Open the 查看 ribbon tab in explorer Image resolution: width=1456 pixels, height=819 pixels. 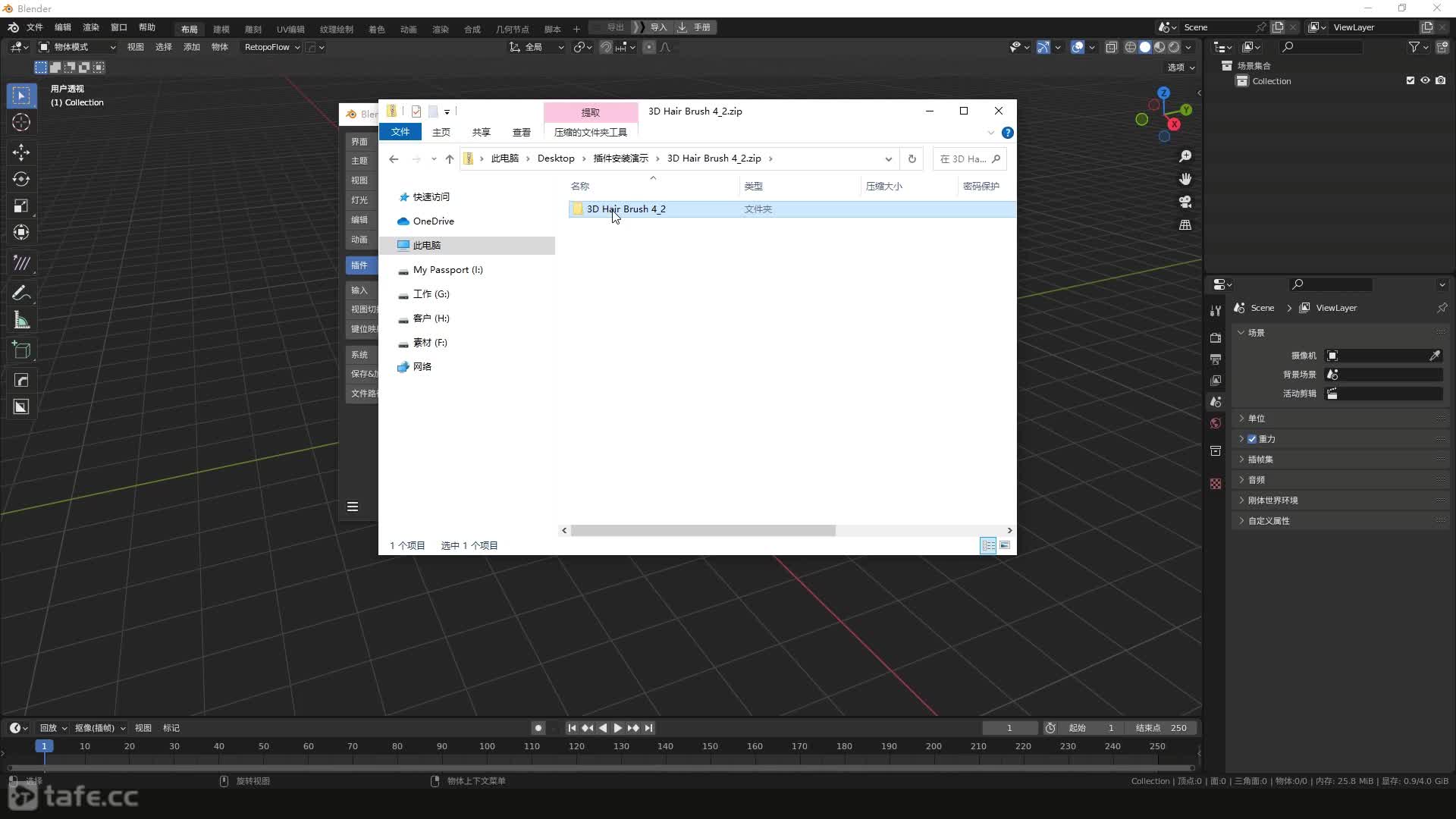[x=522, y=133]
